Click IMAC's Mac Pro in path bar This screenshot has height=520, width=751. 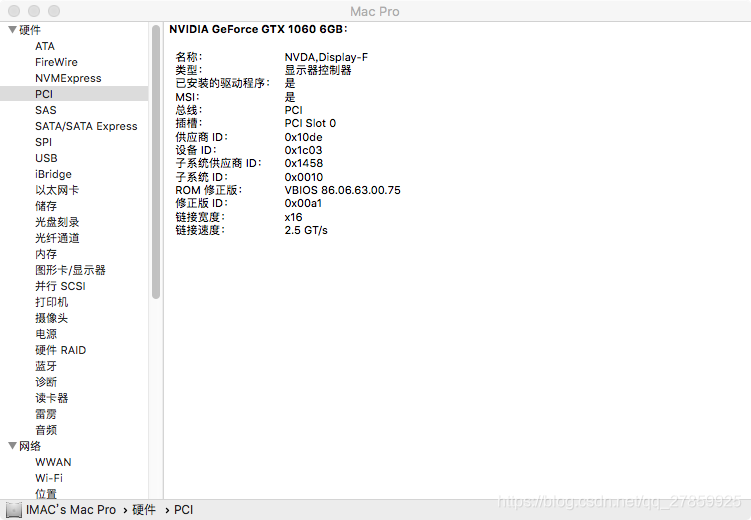[x=71, y=510]
